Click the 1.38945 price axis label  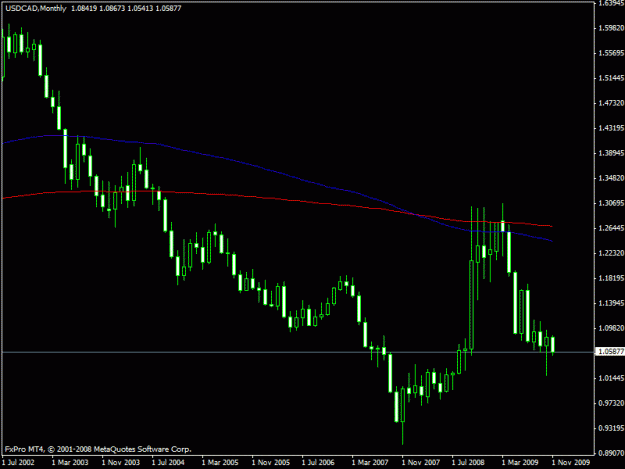point(611,153)
